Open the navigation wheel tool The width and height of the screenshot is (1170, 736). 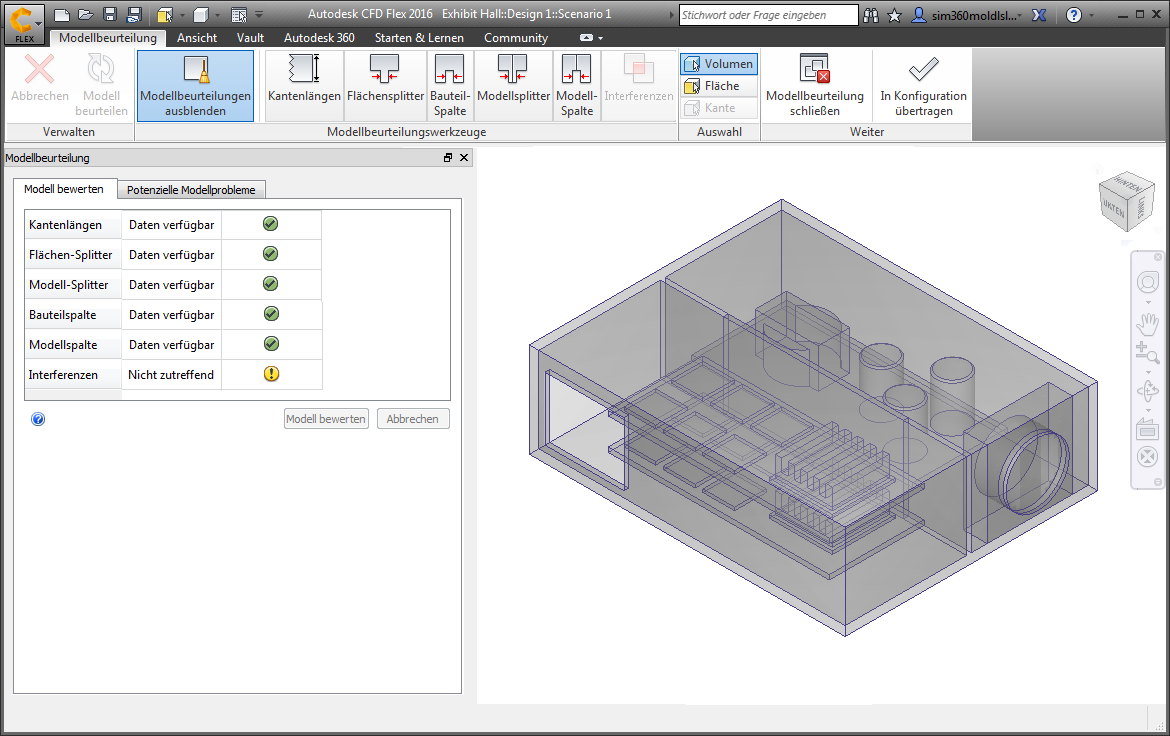(x=1148, y=283)
